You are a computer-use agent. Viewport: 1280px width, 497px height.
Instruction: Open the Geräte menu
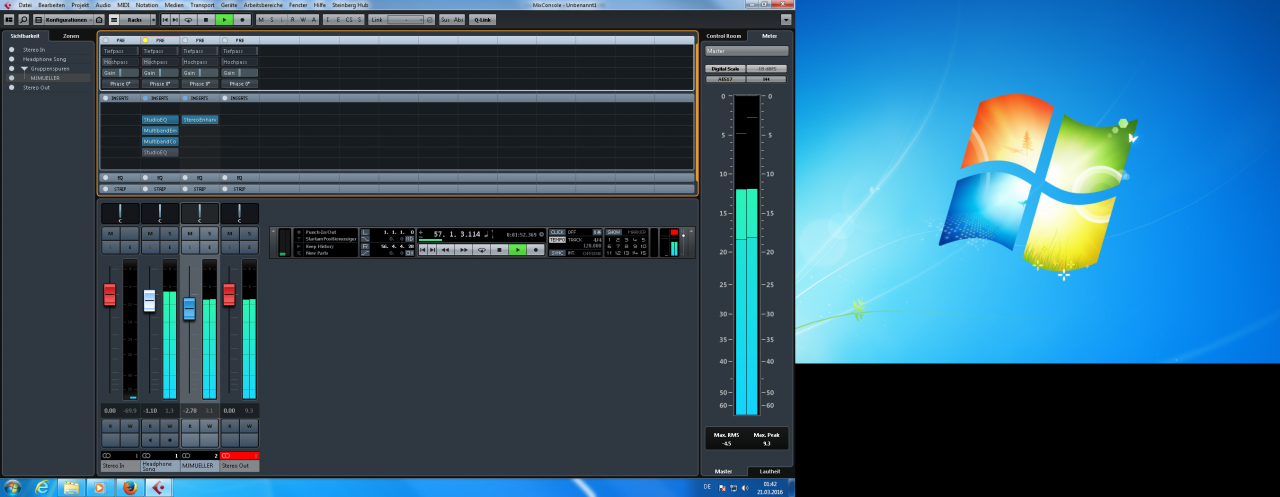pyautogui.click(x=229, y=5)
